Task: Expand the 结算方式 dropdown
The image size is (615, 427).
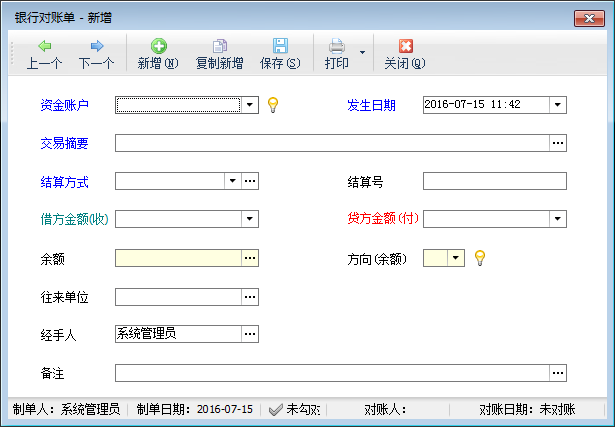Action: click(x=232, y=181)
